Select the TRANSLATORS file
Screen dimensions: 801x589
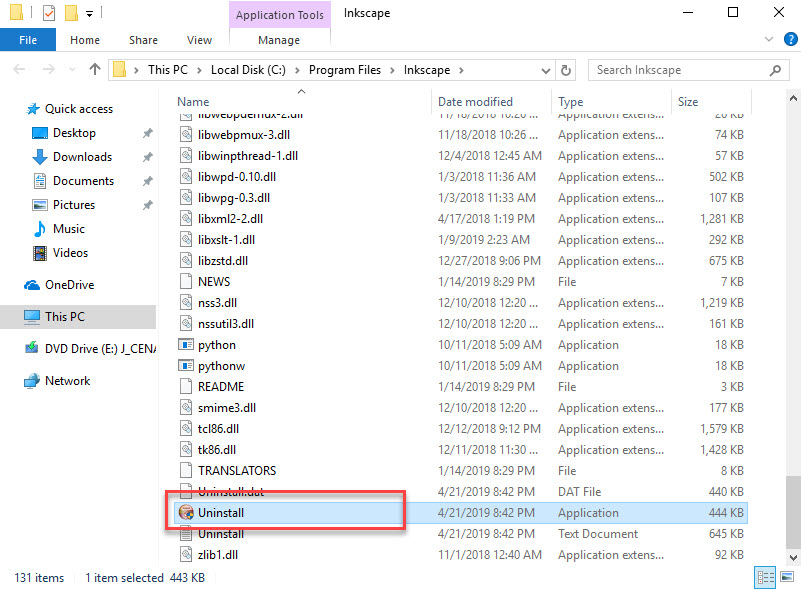(x=460, y=470)
